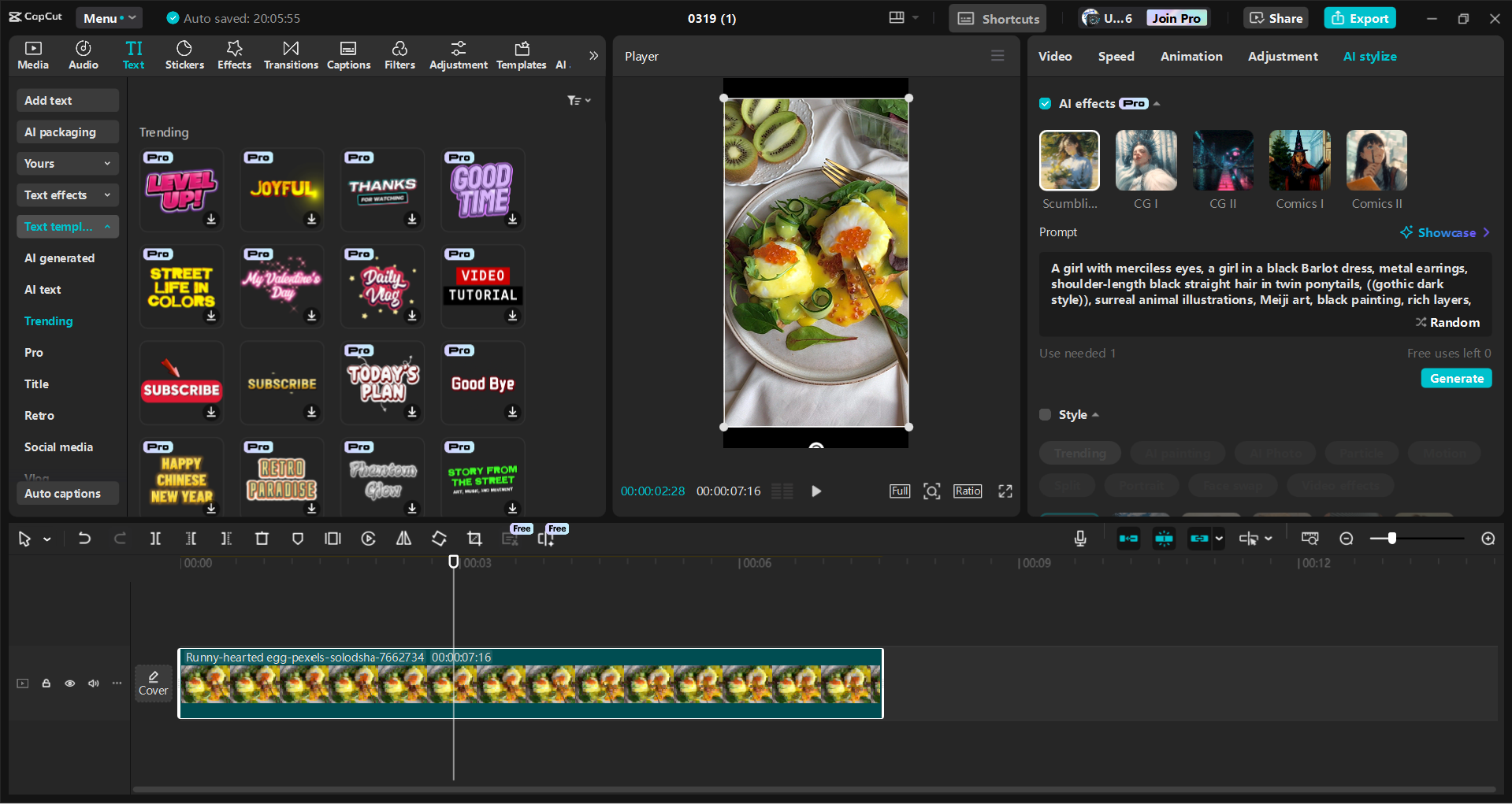The height and width of the screenshot is (804, 1512).
Task: Click the Undo icon above the timeline
Action: [84, 539]
